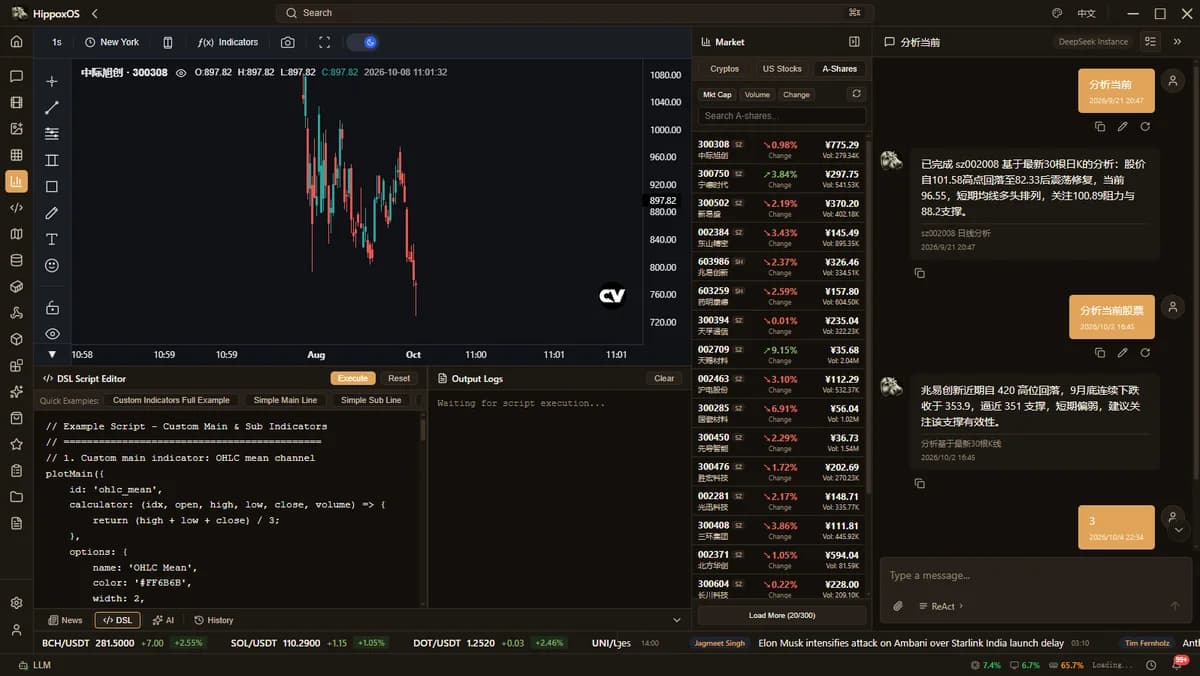
Task: Open the emoji sticker tool
Action: 52,265
